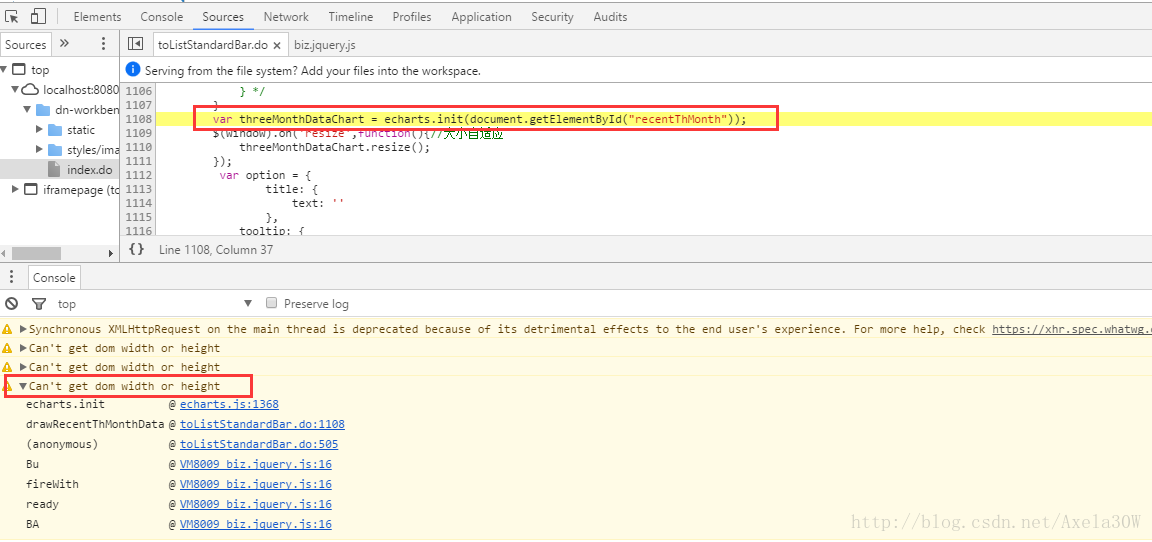This screenshot has width=1152, height=542.
Task: Open VM8009 biz.jquery.js:16 link for Bu
Action: (x=256, y=464)
